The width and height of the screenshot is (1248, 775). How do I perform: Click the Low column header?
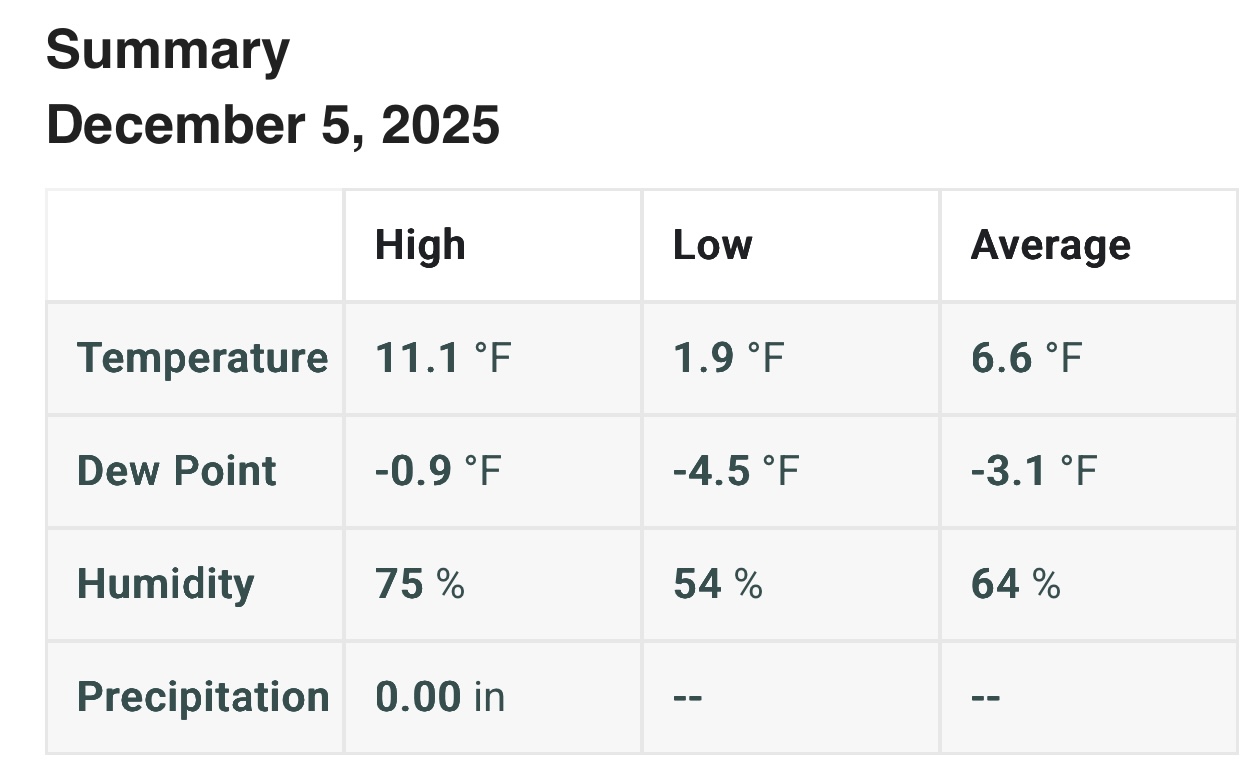(x=712, y=246)
